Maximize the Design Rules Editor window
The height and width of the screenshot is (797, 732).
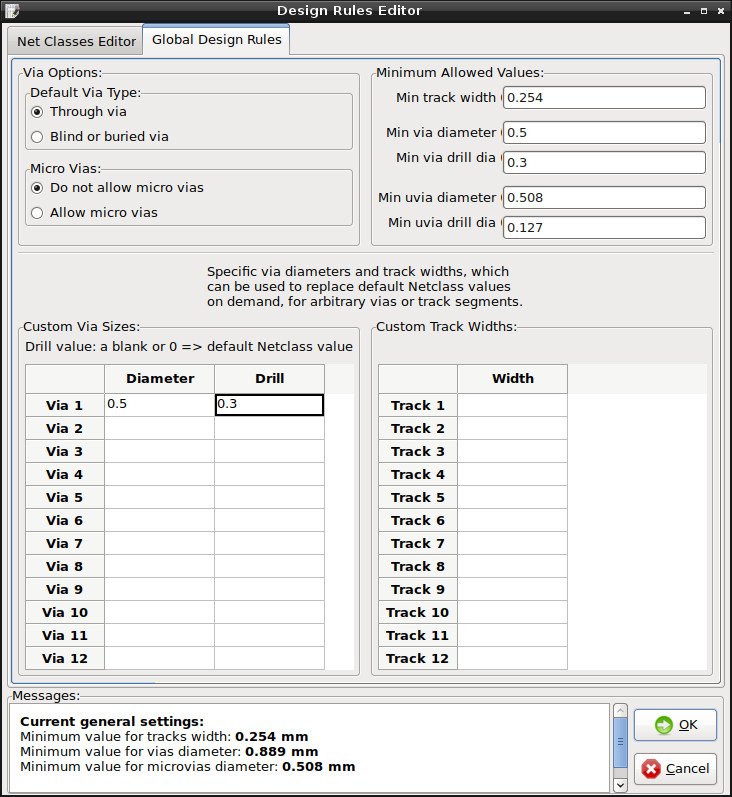click(704, 11)
